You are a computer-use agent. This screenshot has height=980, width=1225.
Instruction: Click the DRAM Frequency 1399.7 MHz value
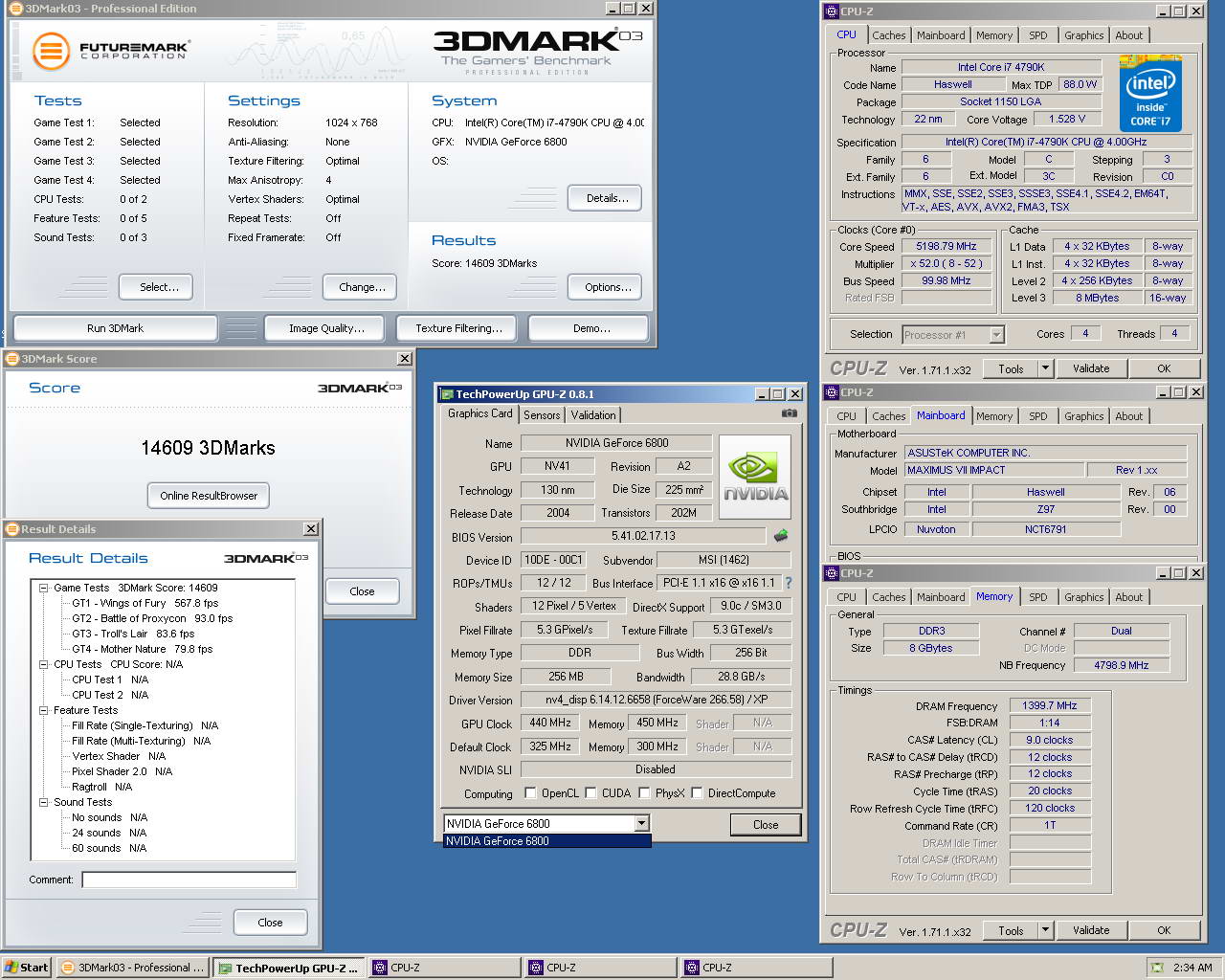tap(1050, 705)
